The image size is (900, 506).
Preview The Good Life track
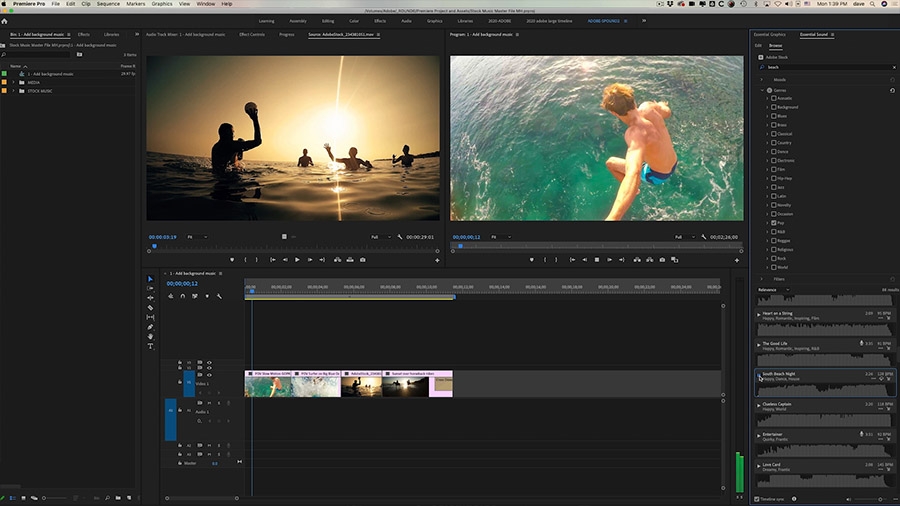click(759, 345)
